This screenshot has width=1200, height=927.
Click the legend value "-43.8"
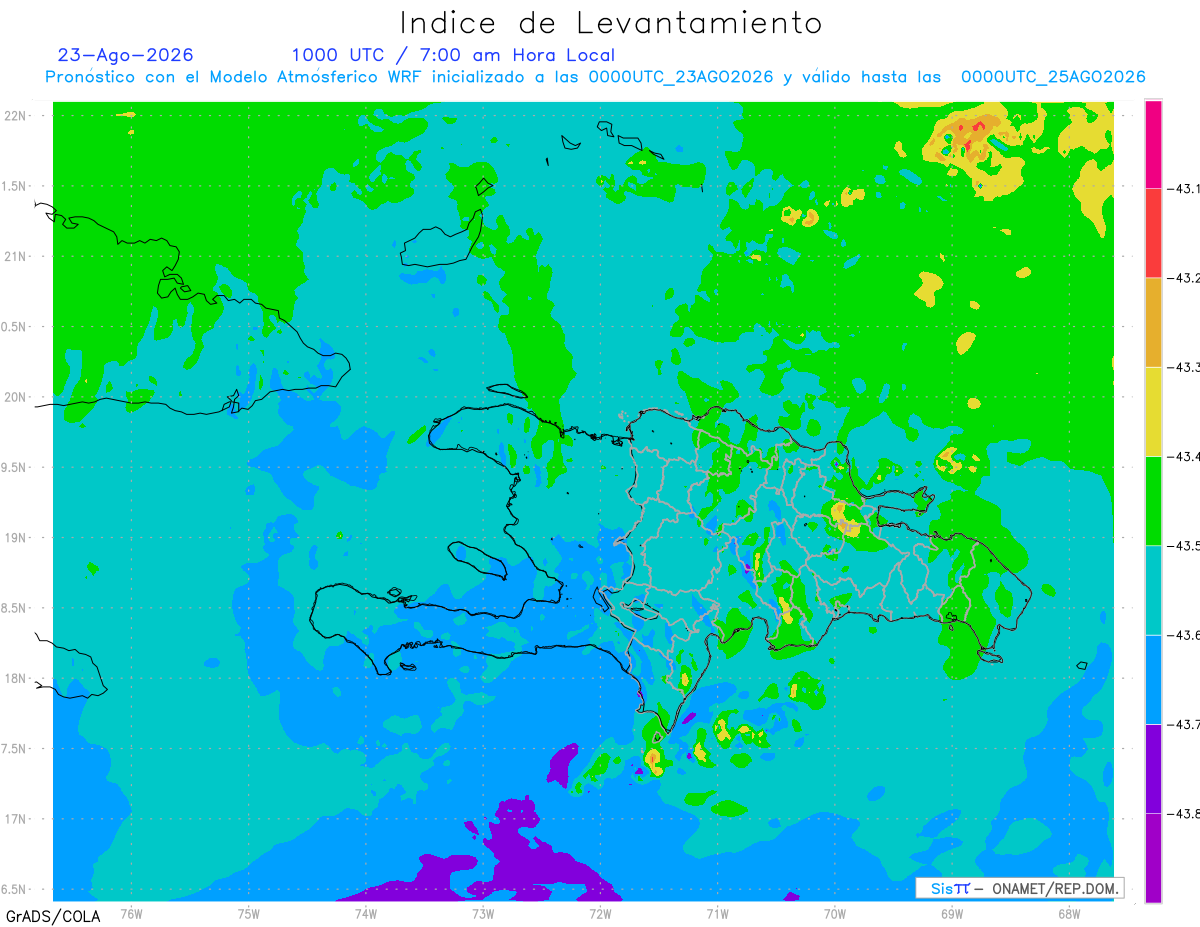point(1182,813)
